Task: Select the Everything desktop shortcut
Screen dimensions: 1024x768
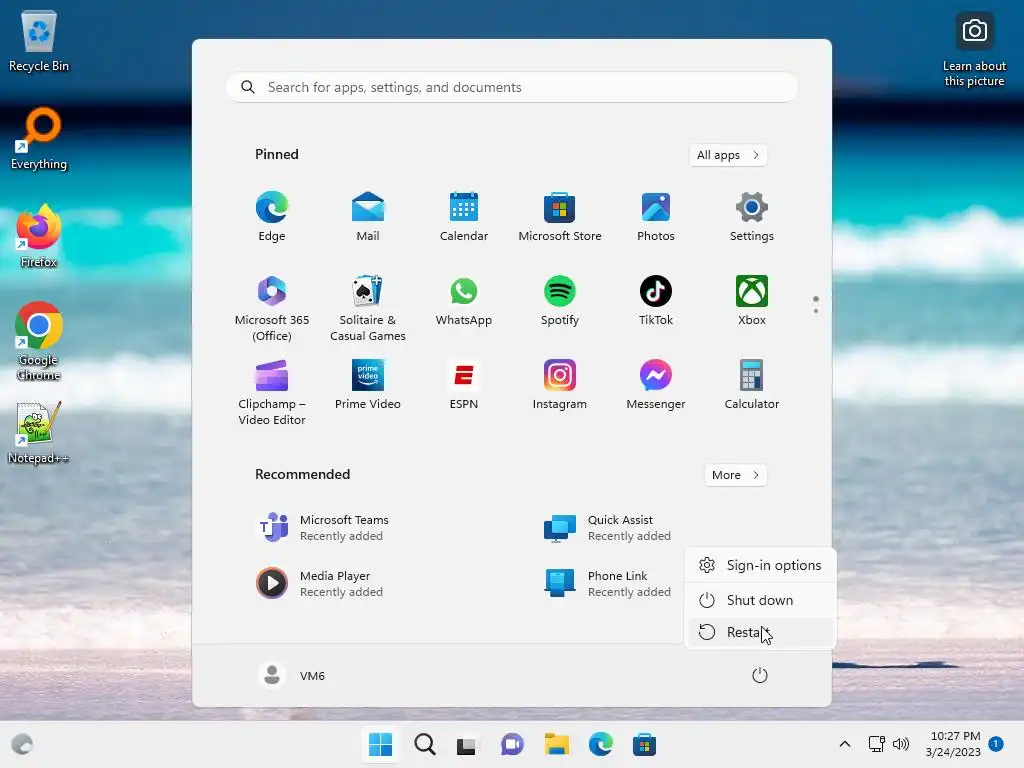Action: pyautogui.click(x=39, y=138)
